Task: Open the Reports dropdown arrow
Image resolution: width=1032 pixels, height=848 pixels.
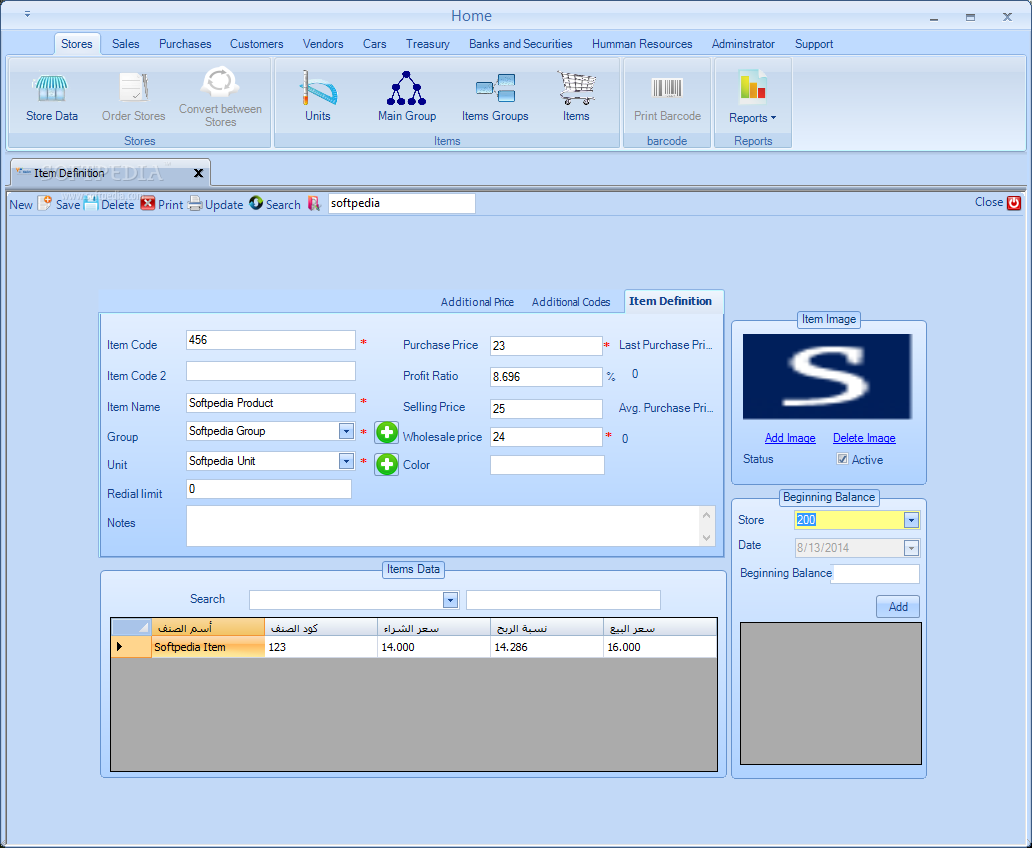Action: tap(773, 118)
